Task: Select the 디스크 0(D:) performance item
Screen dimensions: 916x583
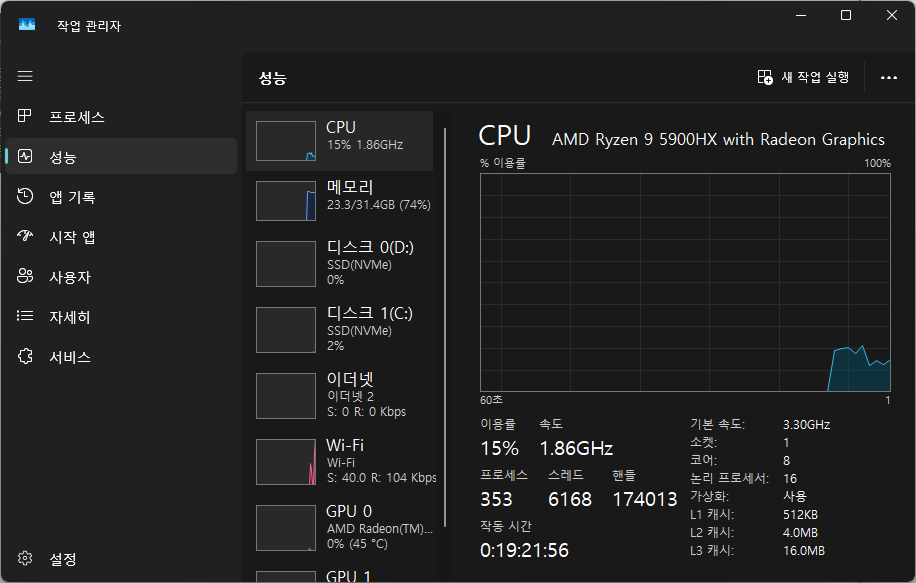Action: point(340,264)
